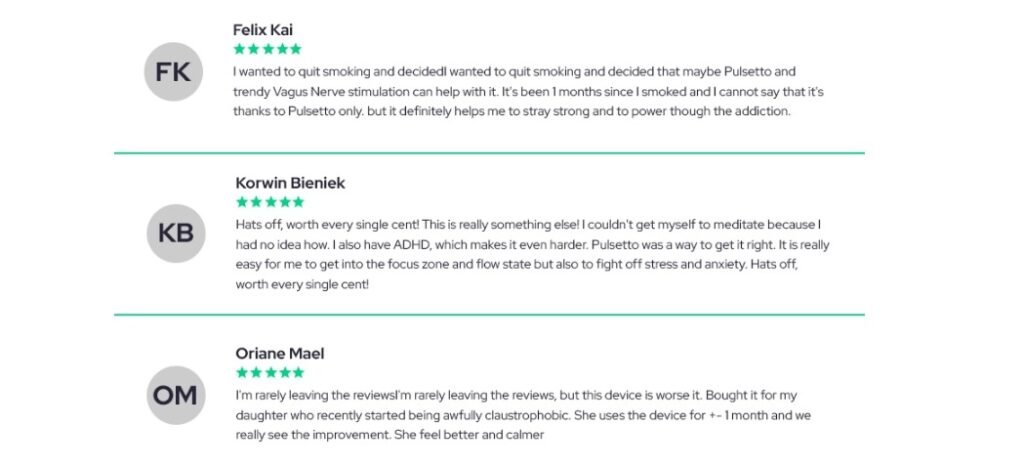The width and height of the screenshot is (1024, 467).
Task: Click the reviewer name Felix Kai
Action: (263, 29)
